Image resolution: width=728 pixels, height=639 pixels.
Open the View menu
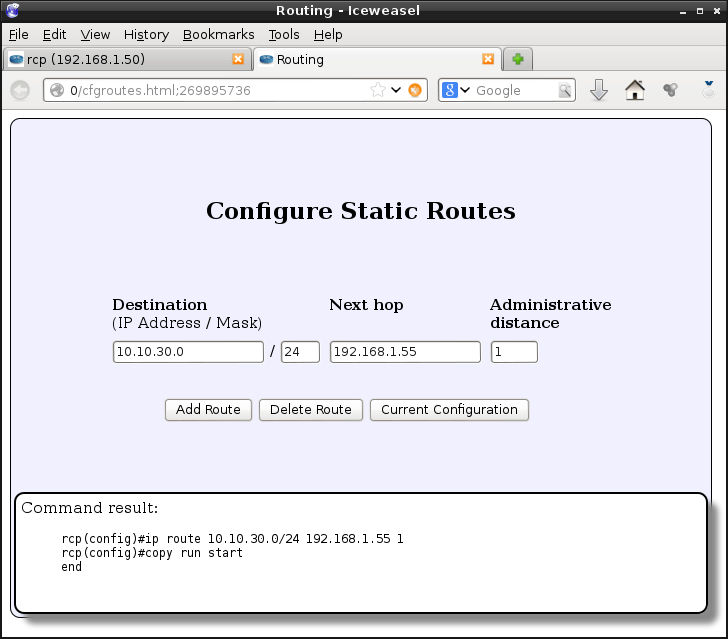click(x=95, y=35)
